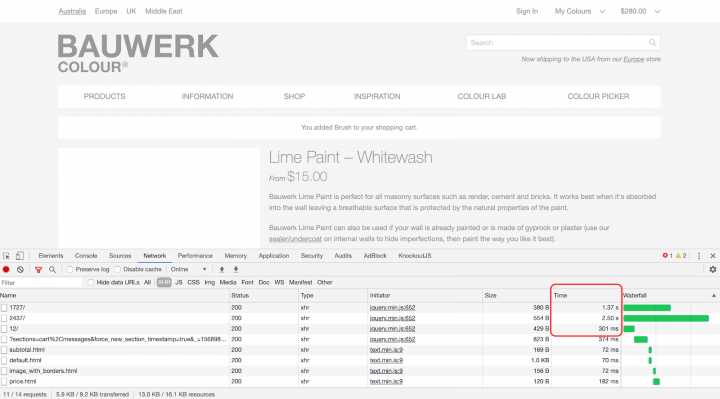Open the Sources tab

[120, 256]
